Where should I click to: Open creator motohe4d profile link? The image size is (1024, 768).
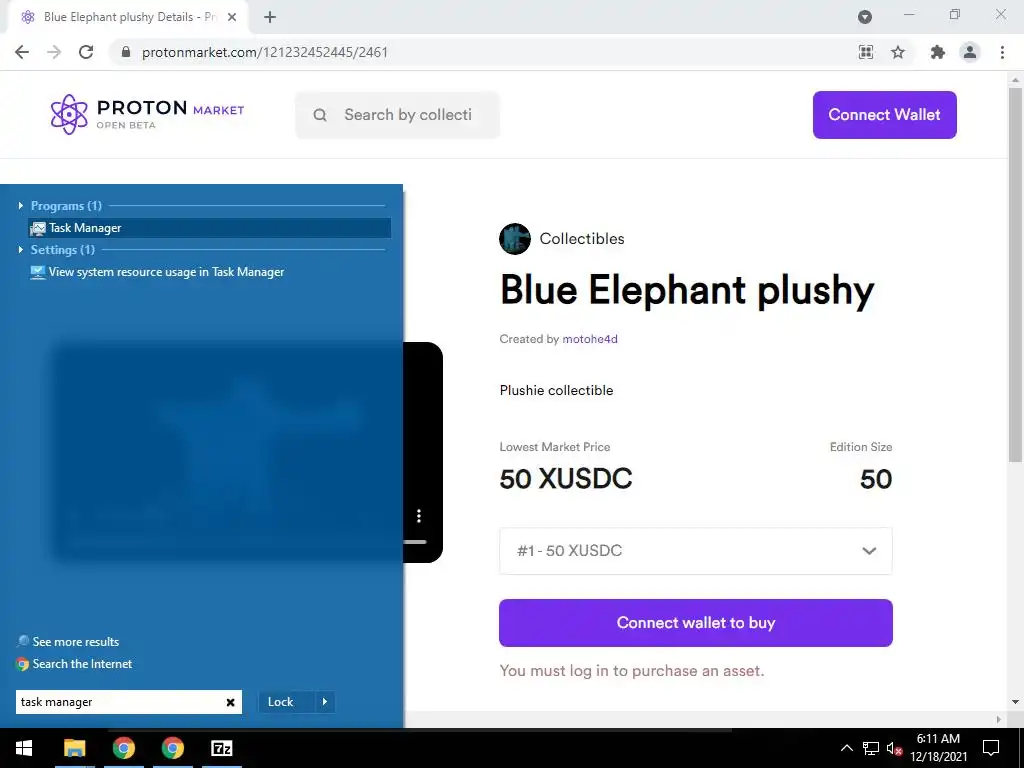(590, 339)
